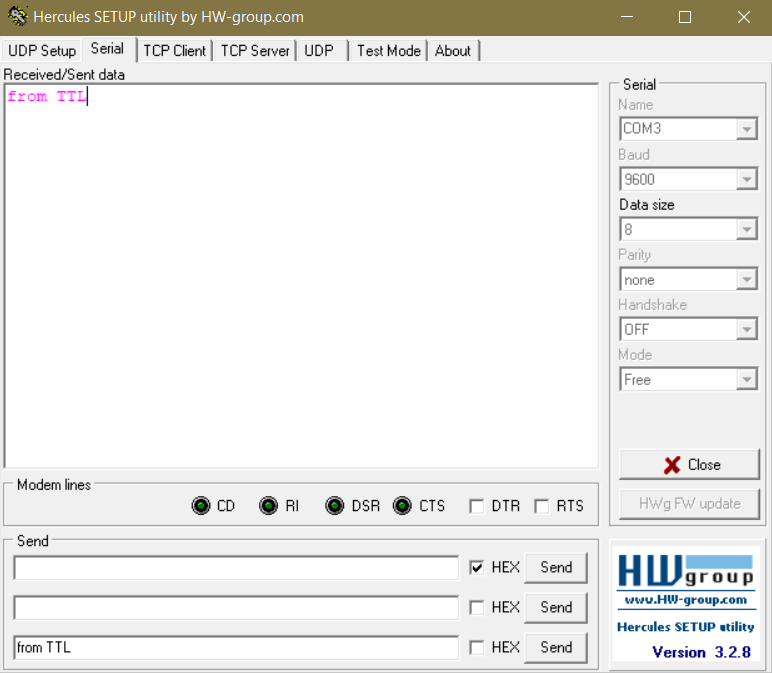Click Close to close the serial port

coord(689,464)
